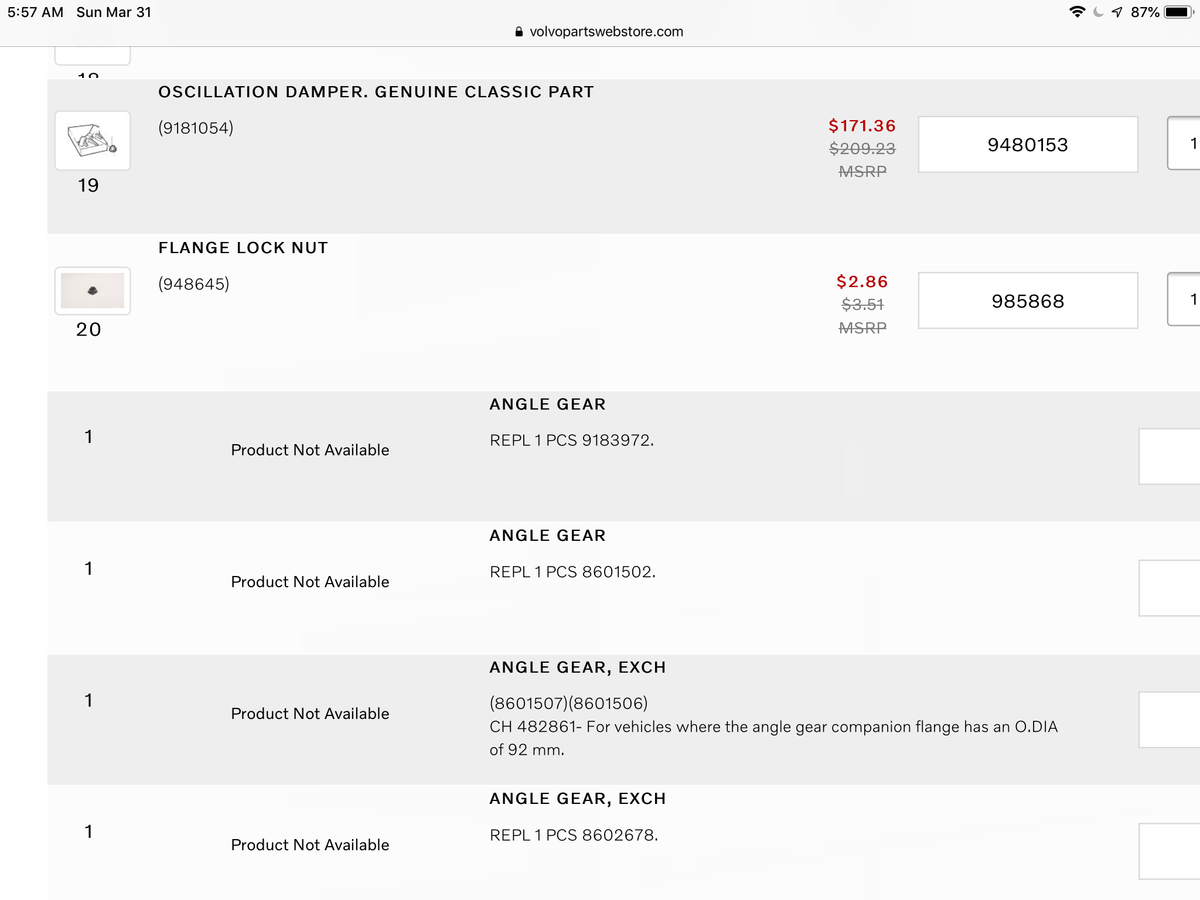Click the $2.86 sale price
The image size is (1200, 900).
(862, 282)
